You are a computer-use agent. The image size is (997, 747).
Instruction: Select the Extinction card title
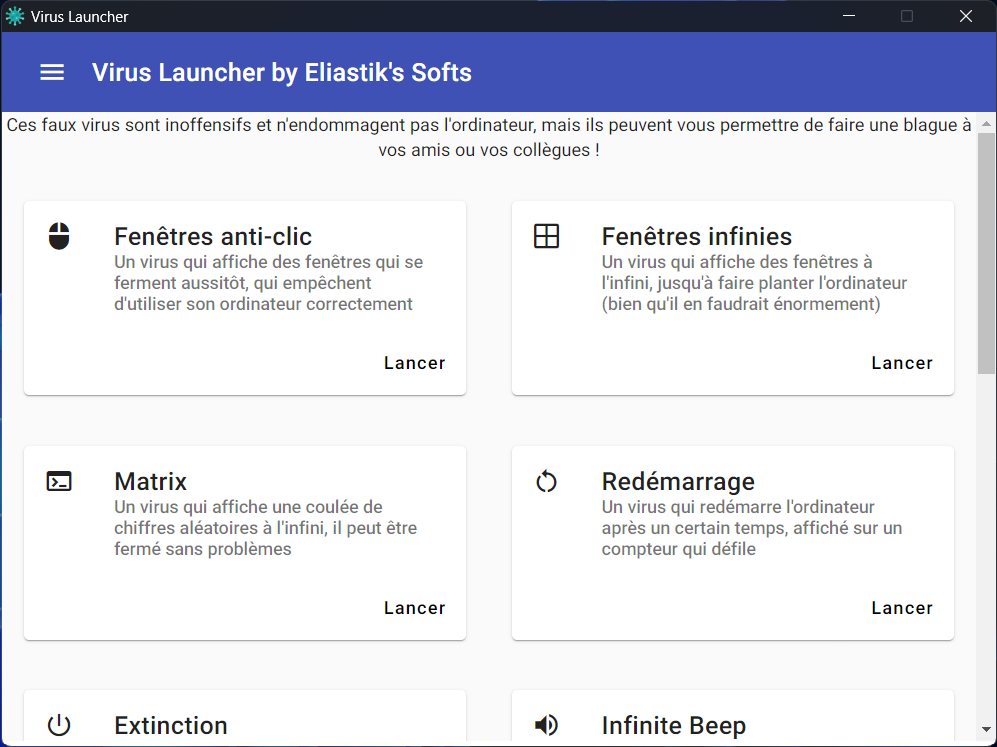click(171, 725)
